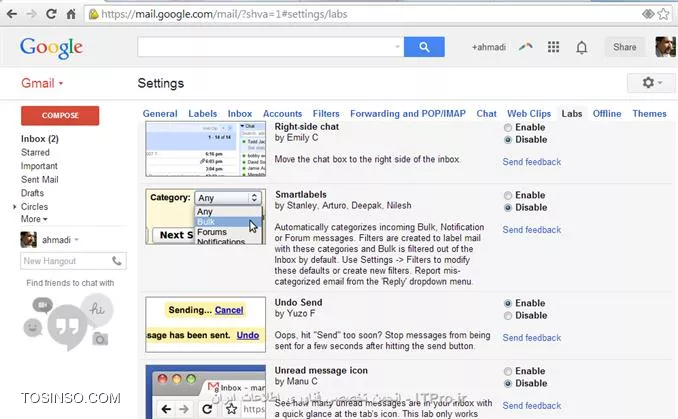Click the large quotes Hangouts bubble icon
The width and height of the screenshot is (678, 419).
click(x=67, y=326)
